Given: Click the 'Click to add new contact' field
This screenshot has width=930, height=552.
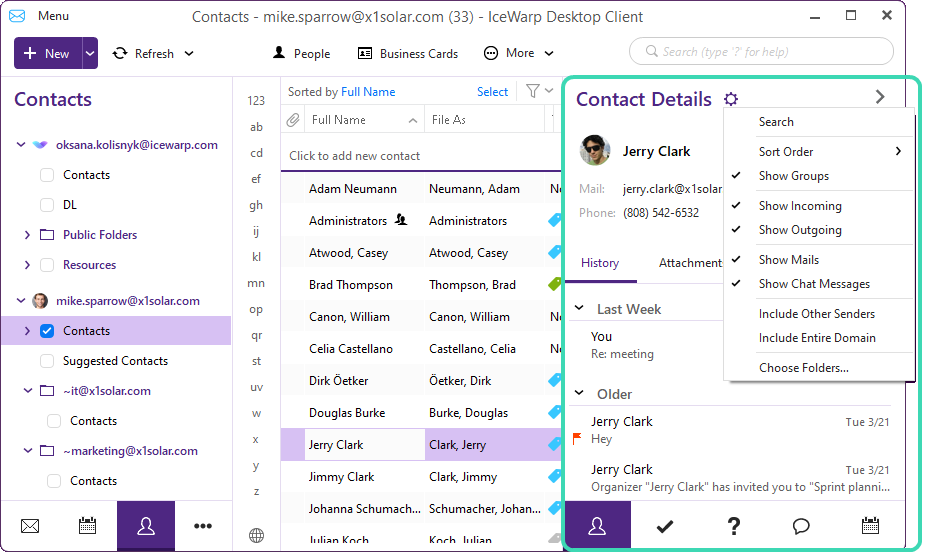Looking at the screenshot, I should click(421, 156).
